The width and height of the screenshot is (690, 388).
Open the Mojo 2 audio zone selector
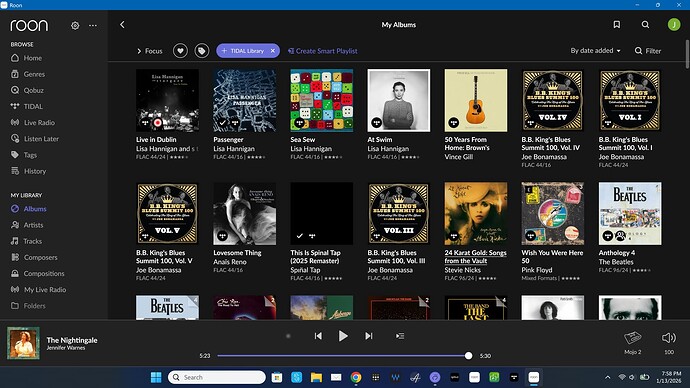click(632, 343)
